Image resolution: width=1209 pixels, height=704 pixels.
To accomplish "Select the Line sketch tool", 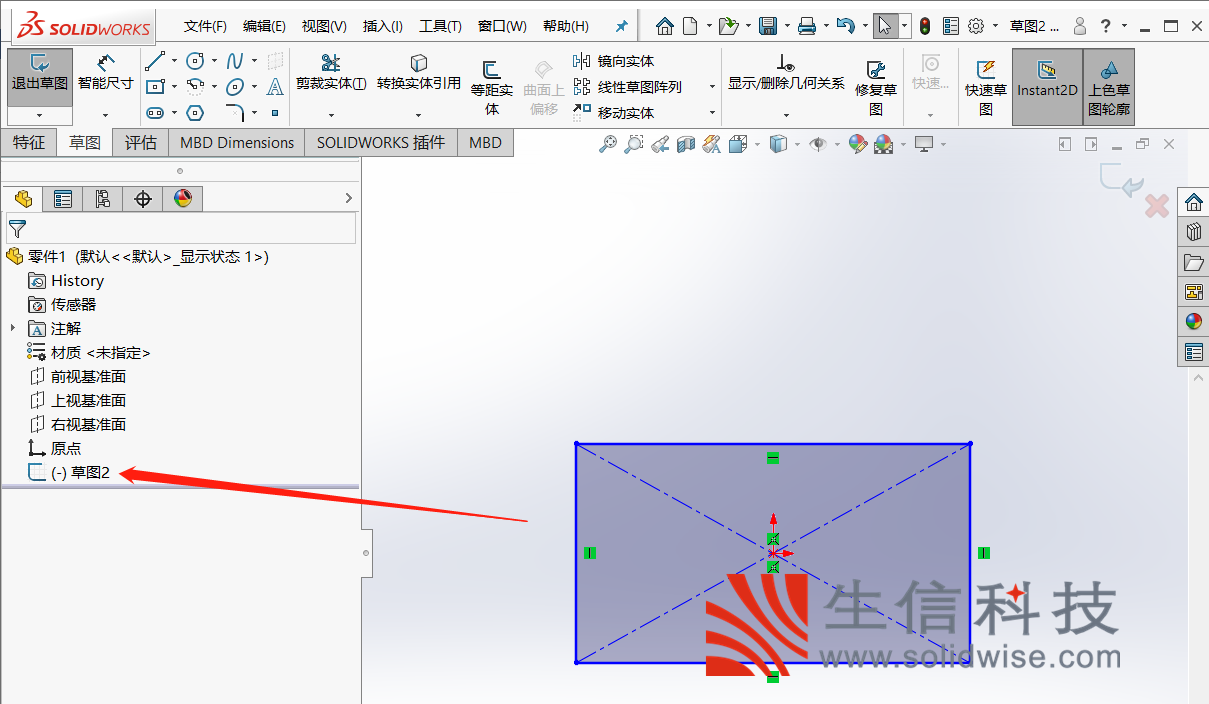I will tap(155, 61).
